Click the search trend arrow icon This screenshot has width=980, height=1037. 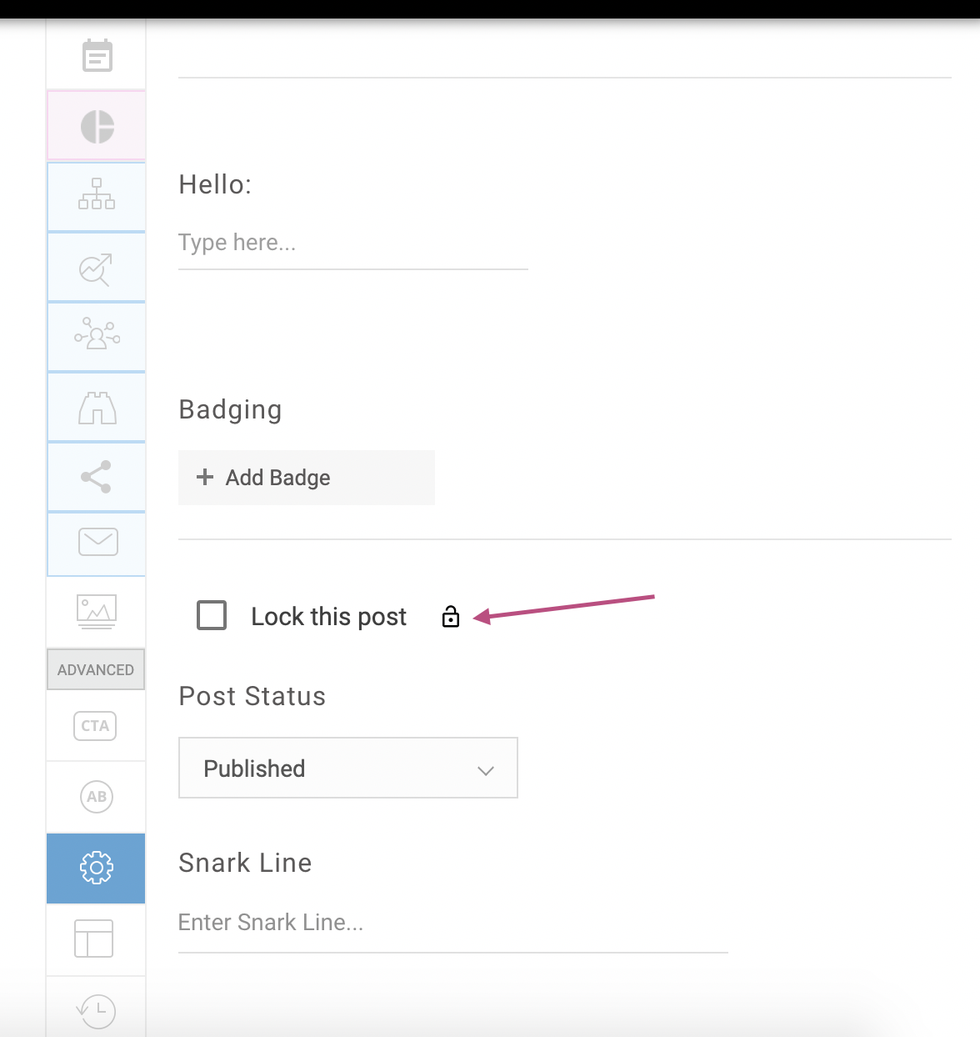(x=97, y=267)
